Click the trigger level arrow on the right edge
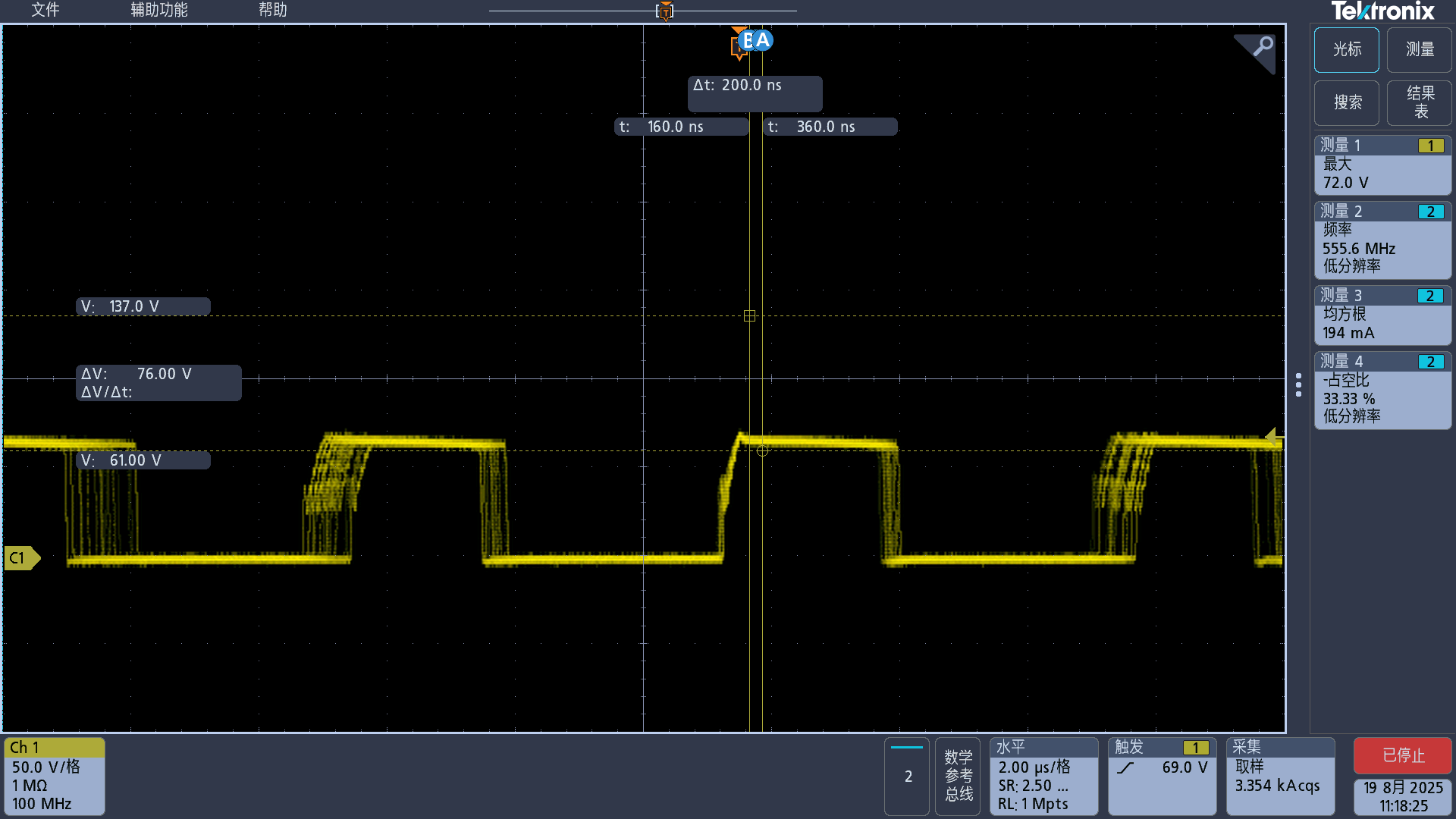This screenshot has height=819, width=1456. pyautogui.click(x=1274, y=436)
